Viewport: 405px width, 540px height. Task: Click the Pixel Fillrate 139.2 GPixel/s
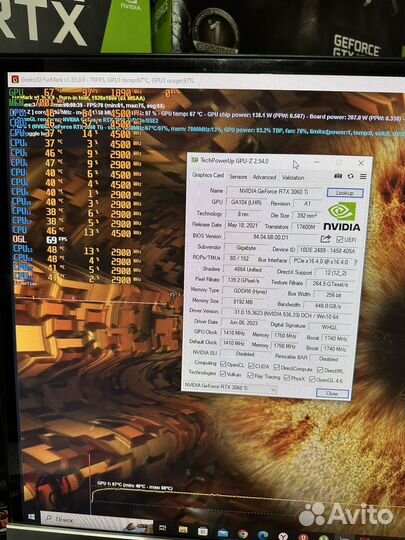pos(243,280)
